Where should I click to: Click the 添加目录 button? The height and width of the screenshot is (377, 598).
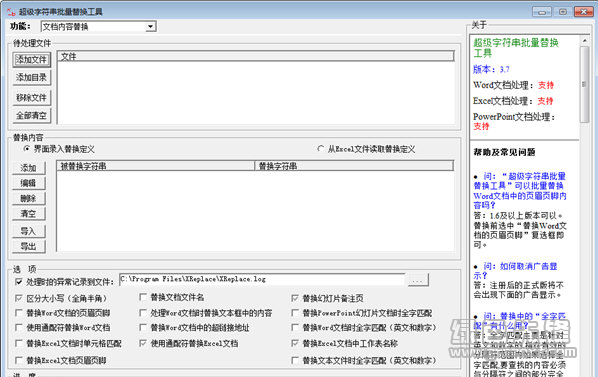point(32,78)
